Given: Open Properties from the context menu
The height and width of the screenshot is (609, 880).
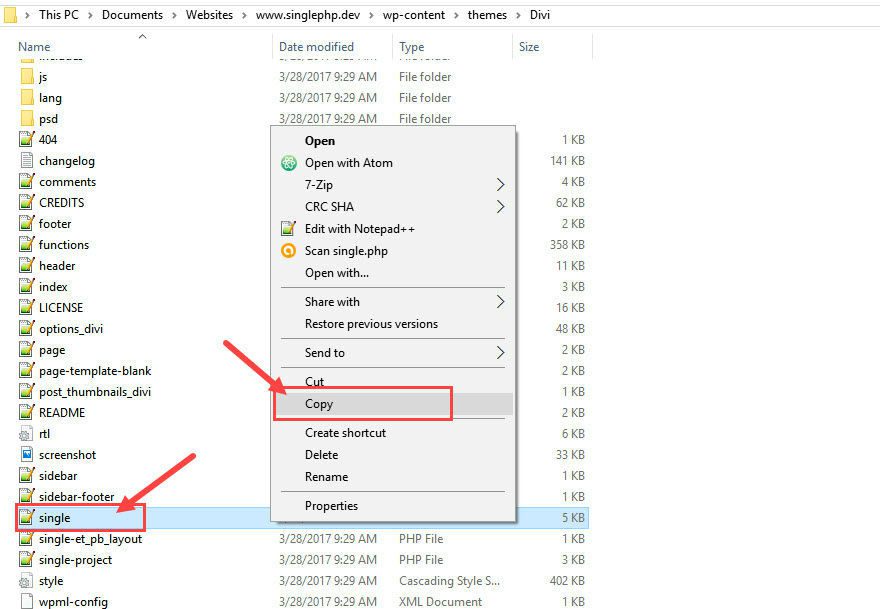Looking at the screenshot, I should [x=331, y=506].
